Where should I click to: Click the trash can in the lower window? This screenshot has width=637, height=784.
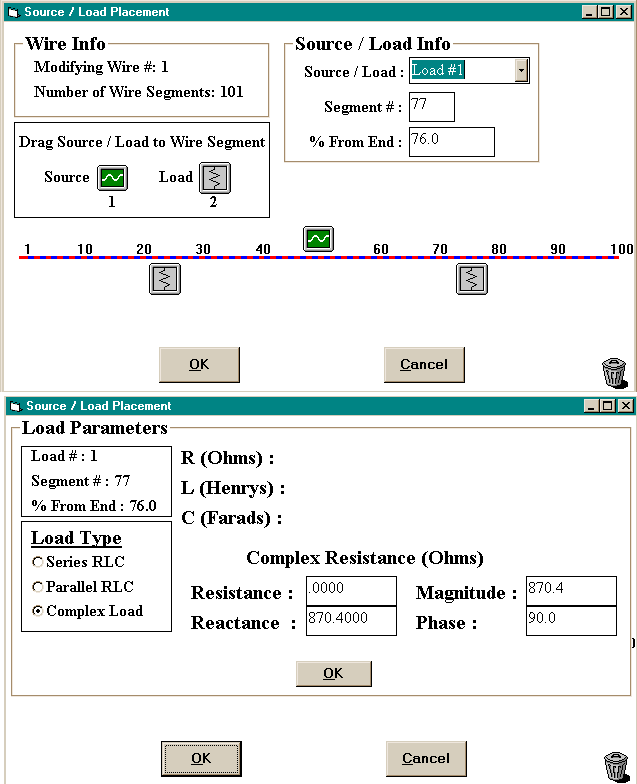[x=614, y=767]
